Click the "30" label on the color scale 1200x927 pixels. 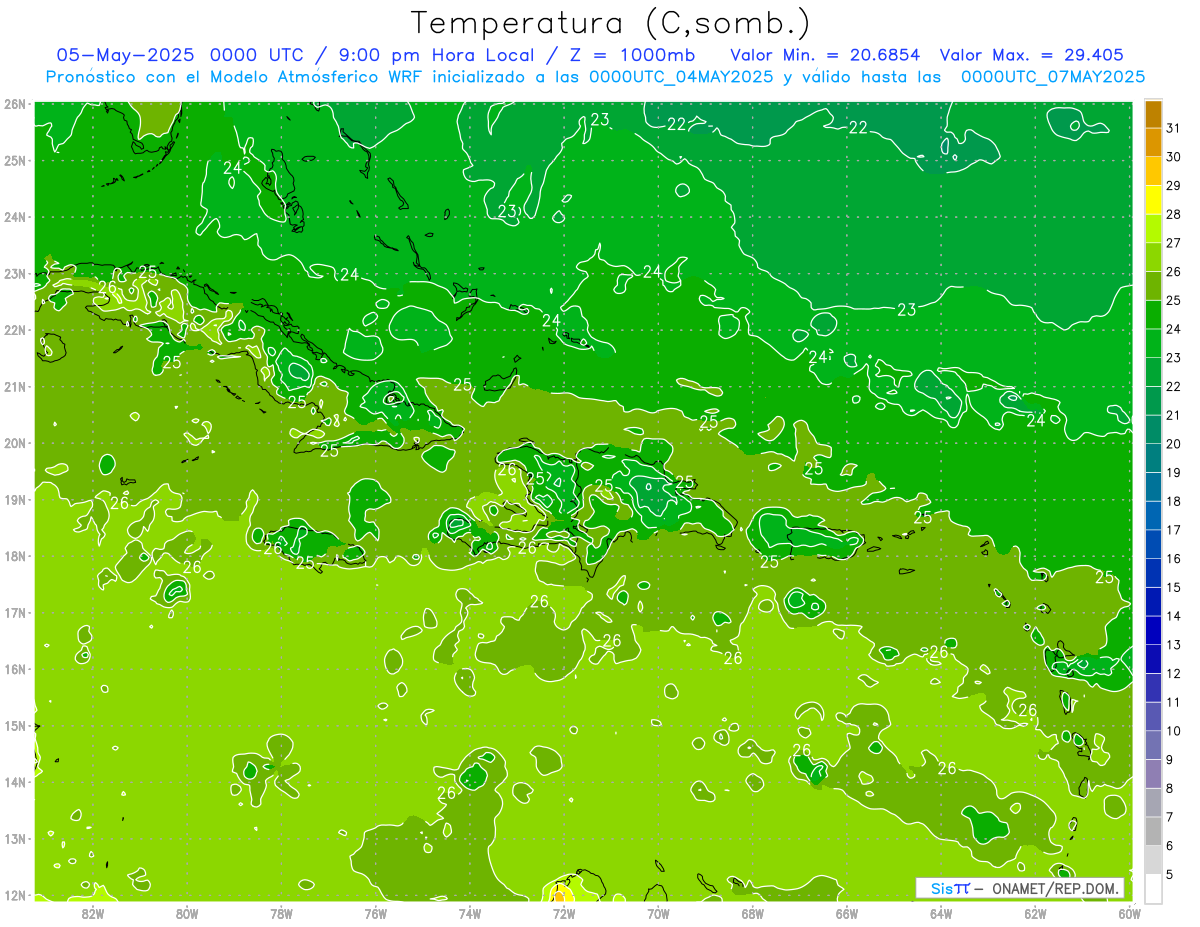pyautogui.click(x=1173, y=157)
